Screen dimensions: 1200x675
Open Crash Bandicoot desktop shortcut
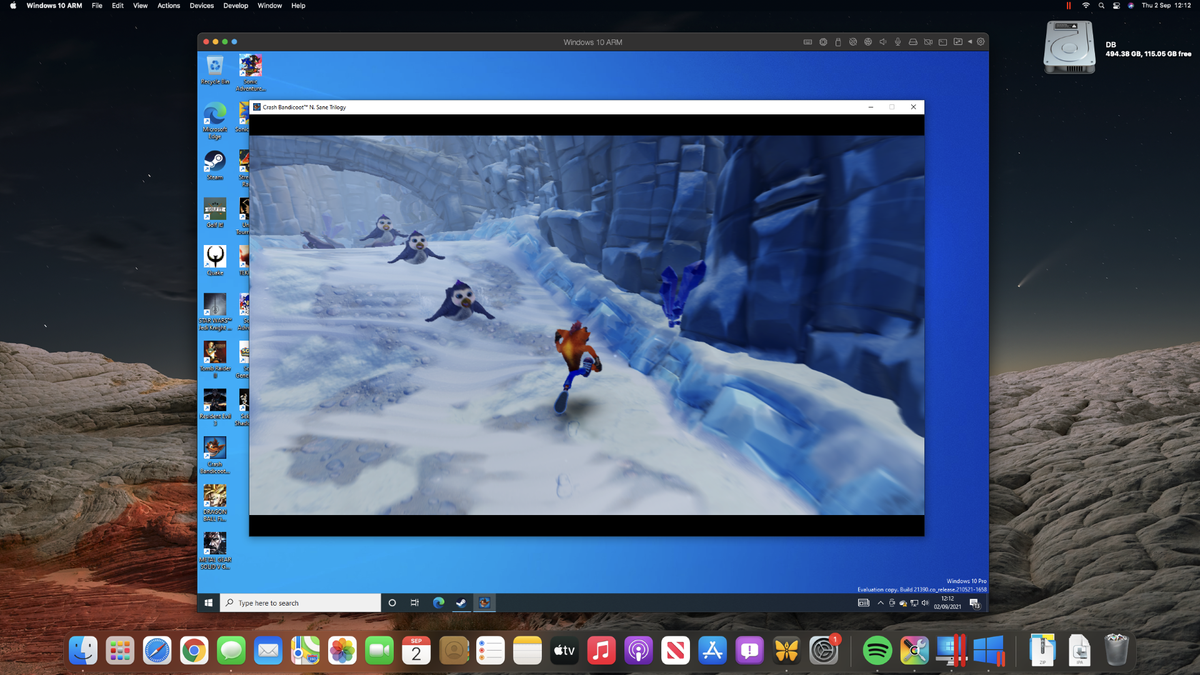[x=215, y=455]
